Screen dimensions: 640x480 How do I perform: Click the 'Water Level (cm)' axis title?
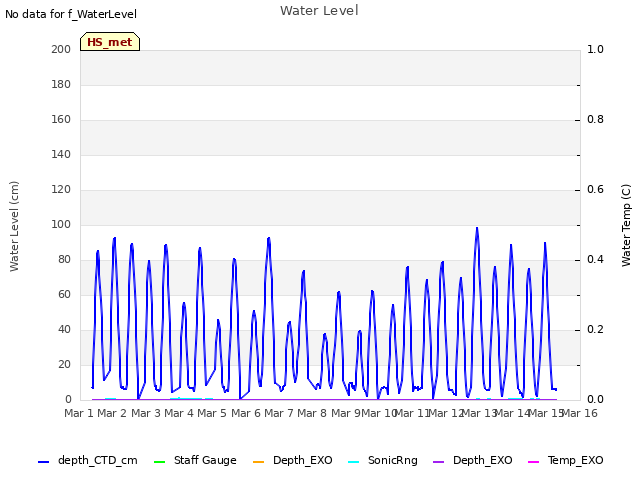tap(14, 227)
